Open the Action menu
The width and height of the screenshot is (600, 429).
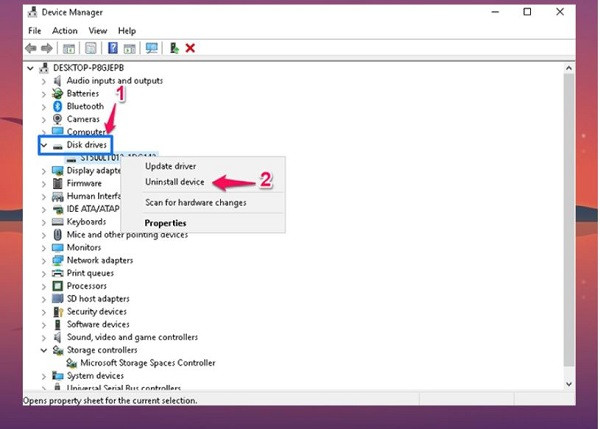65,31
